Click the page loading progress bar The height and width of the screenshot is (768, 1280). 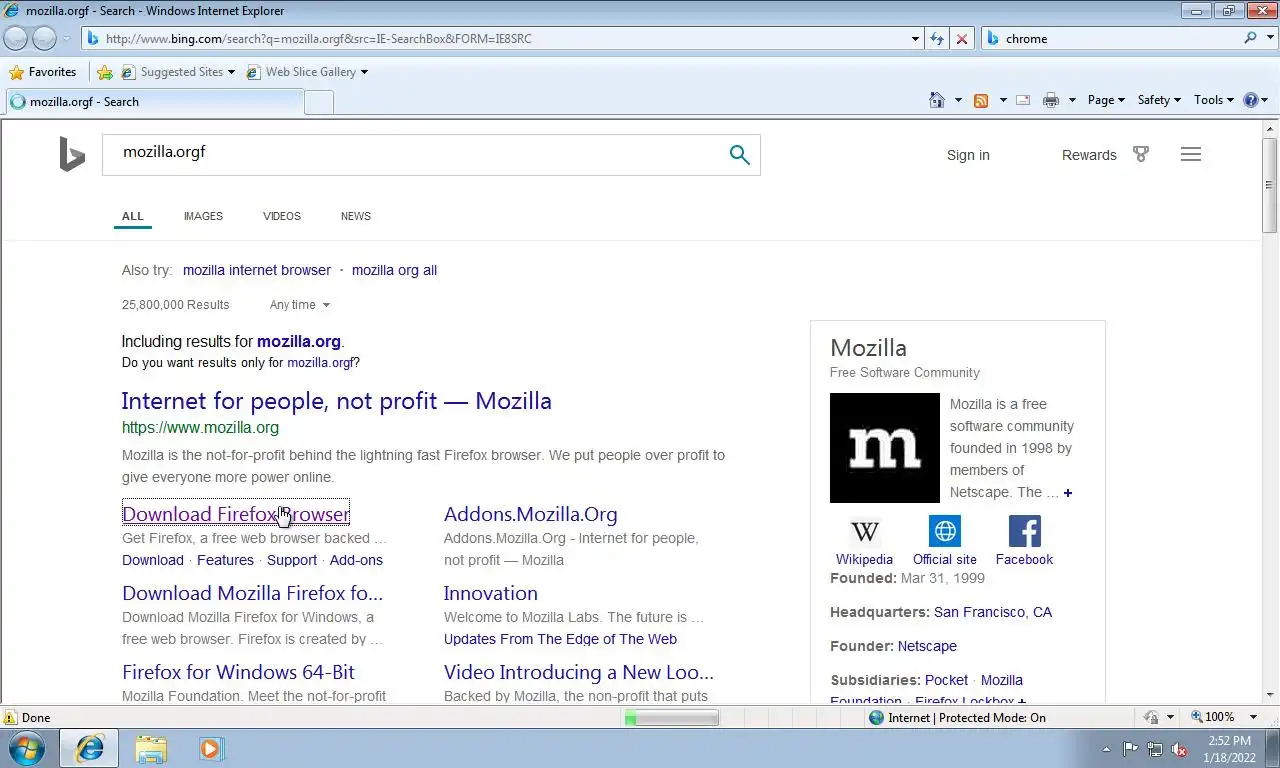[671, 718]
